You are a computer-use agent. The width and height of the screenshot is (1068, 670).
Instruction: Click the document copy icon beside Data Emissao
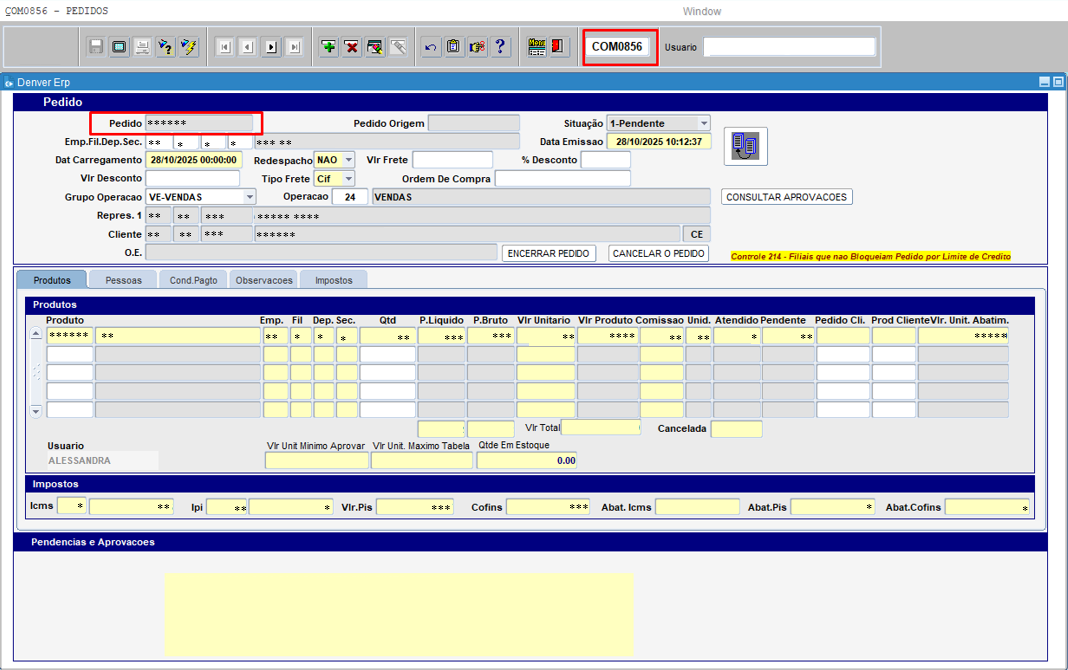(x=745, y=146)
